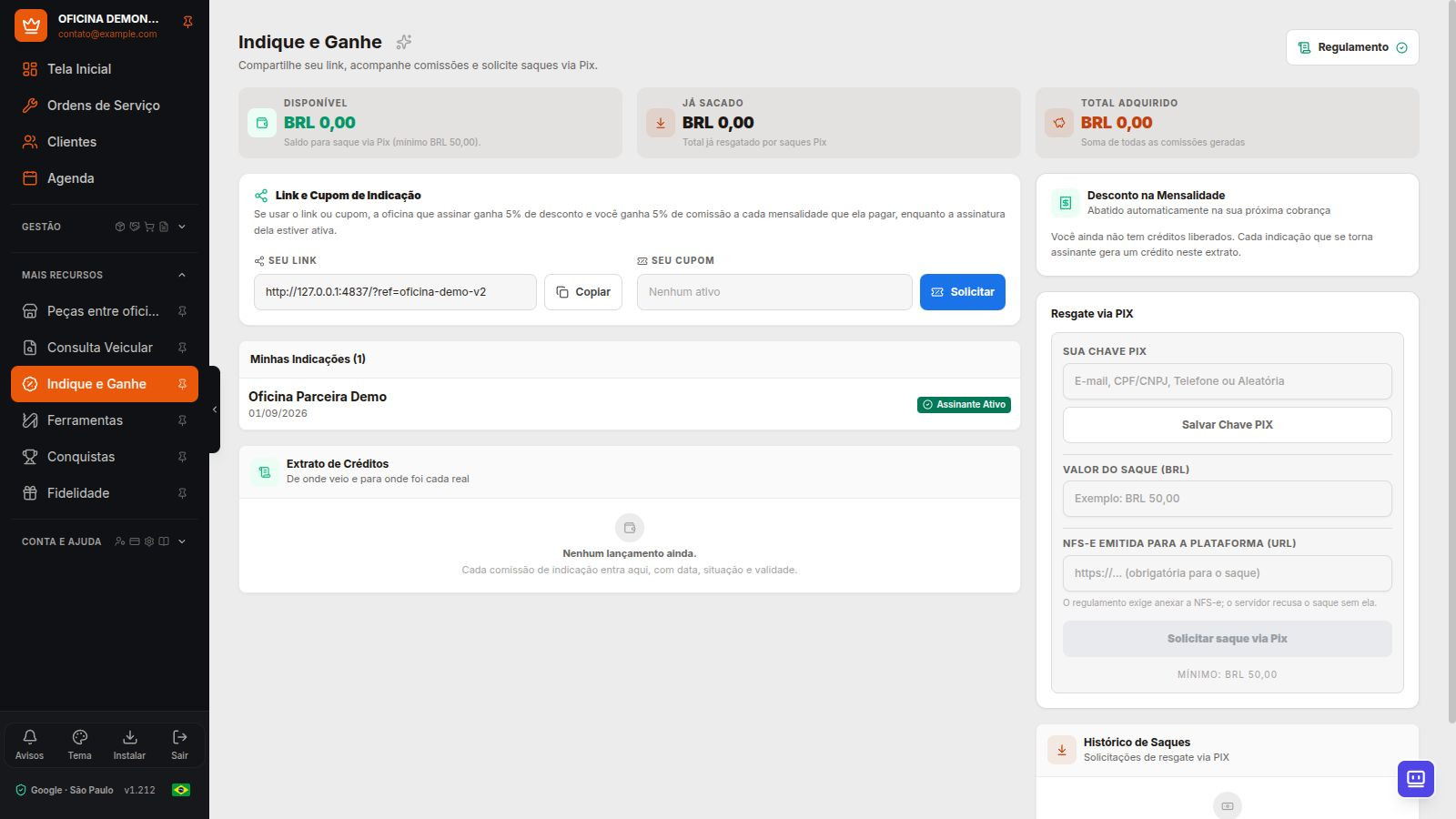
Task: Click Solicitar saque via Pix
Action: click(1227, 639)
